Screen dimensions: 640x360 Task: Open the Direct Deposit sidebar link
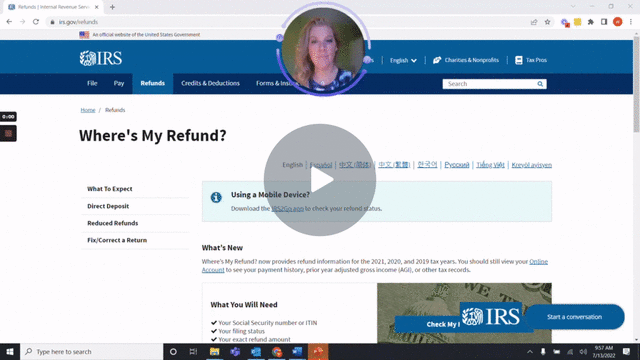tap(108, 206)
